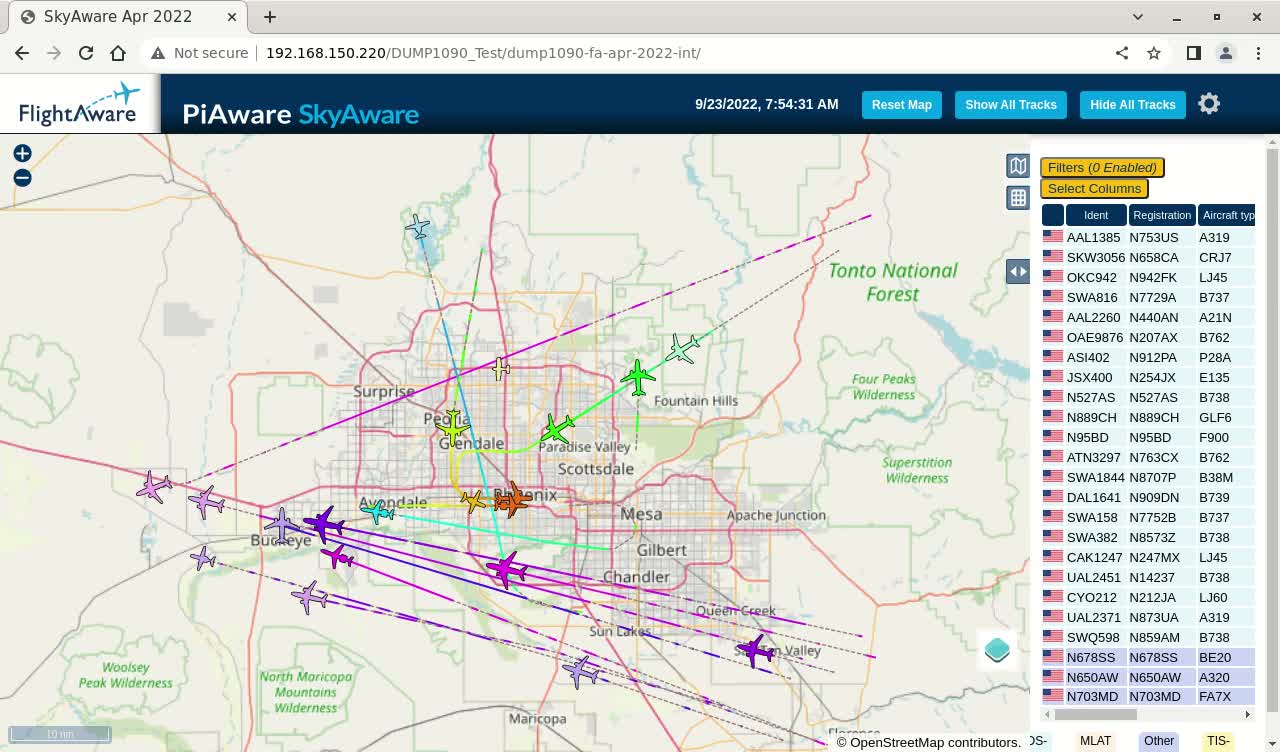The width and height of the screenshot is (1280, 752).
Task: Select the JSX400 aircraft row
Action: coord(1148,377)
